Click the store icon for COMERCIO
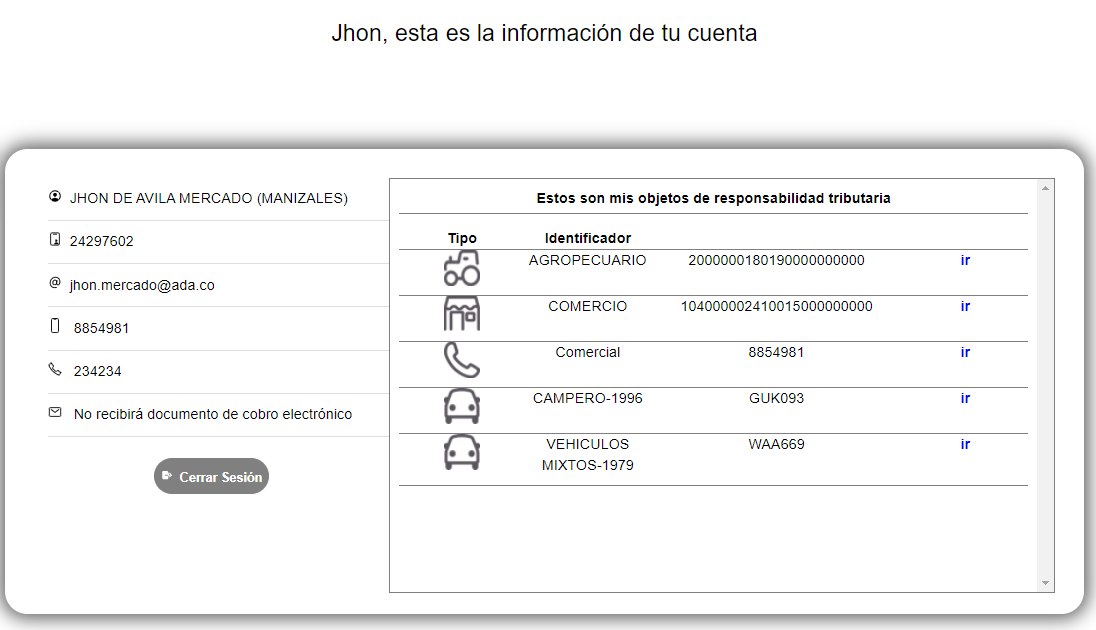 tap(462, 314)
